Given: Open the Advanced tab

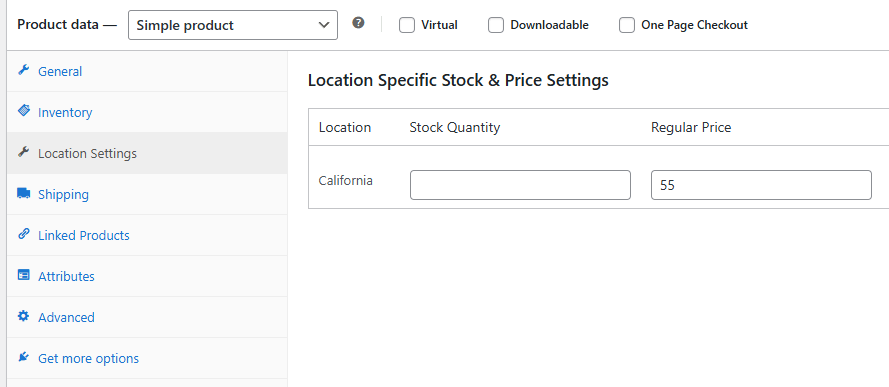Looking at the screenshot, I should click(147, 317).
